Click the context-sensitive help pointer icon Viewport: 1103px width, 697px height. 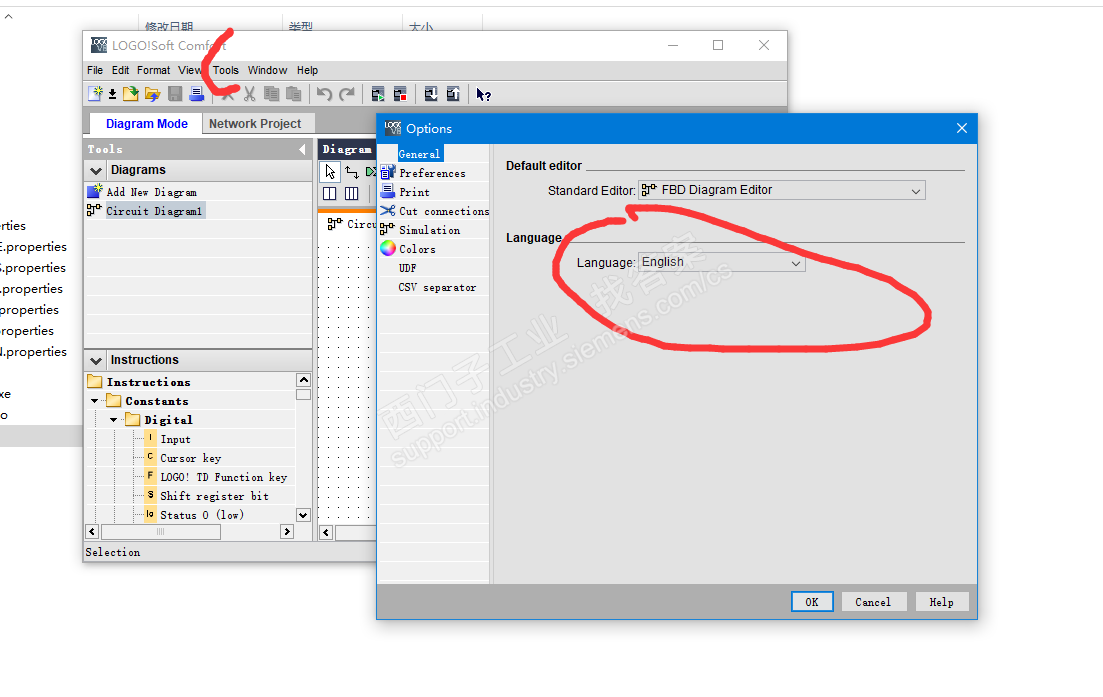(x=483, y=94)
